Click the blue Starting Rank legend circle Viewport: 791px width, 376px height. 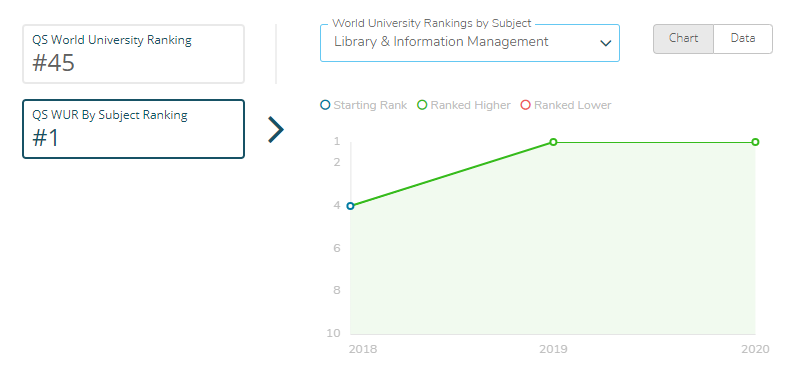(325, 105)
